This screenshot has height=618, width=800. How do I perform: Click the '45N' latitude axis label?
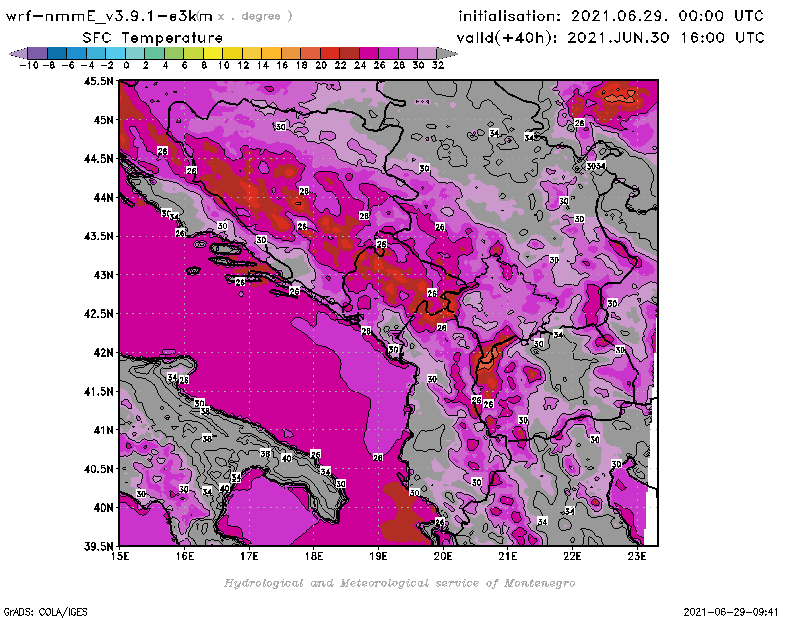(104, 120)
